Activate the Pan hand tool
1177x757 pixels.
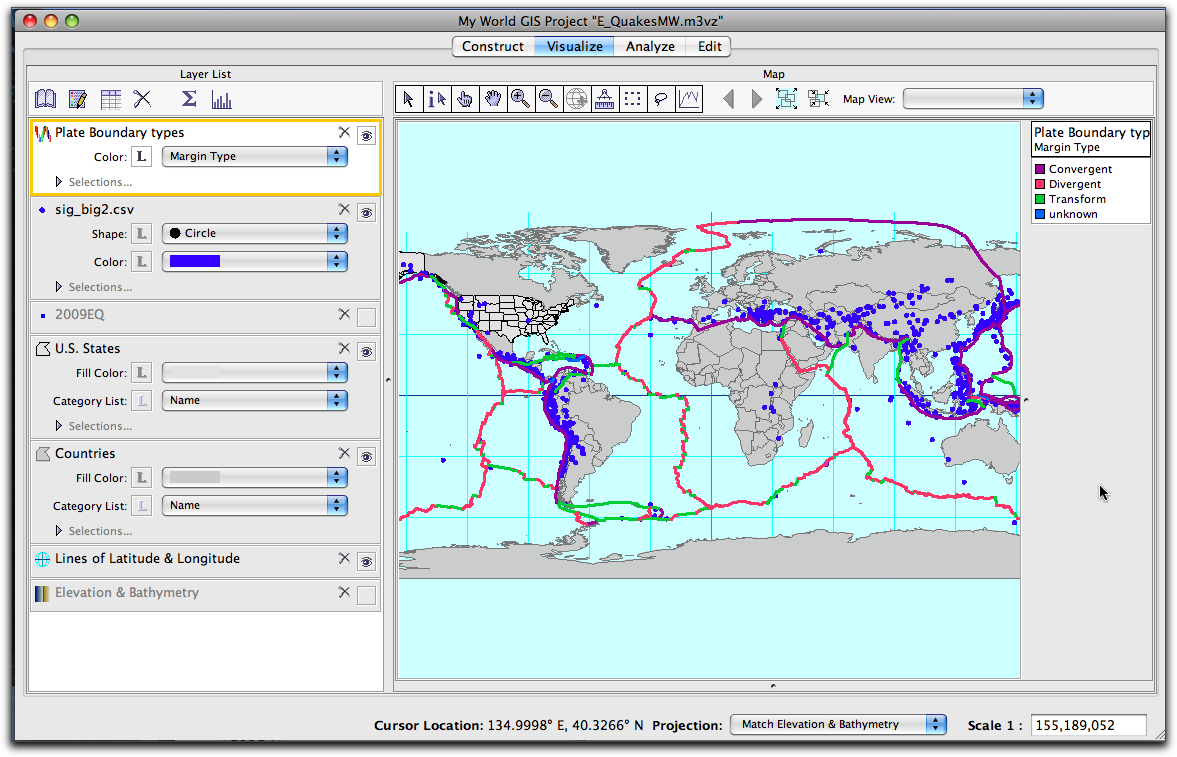(493, 98)
